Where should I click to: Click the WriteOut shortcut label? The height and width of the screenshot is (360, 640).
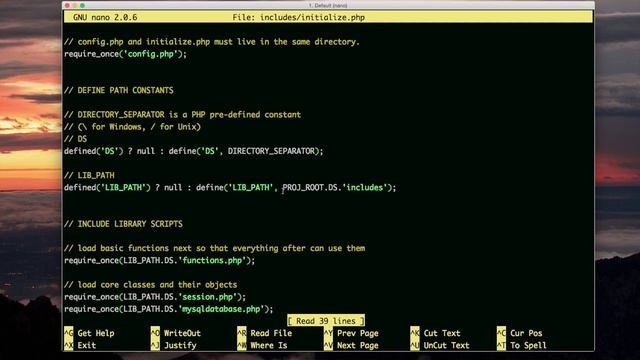pos(182,333)
